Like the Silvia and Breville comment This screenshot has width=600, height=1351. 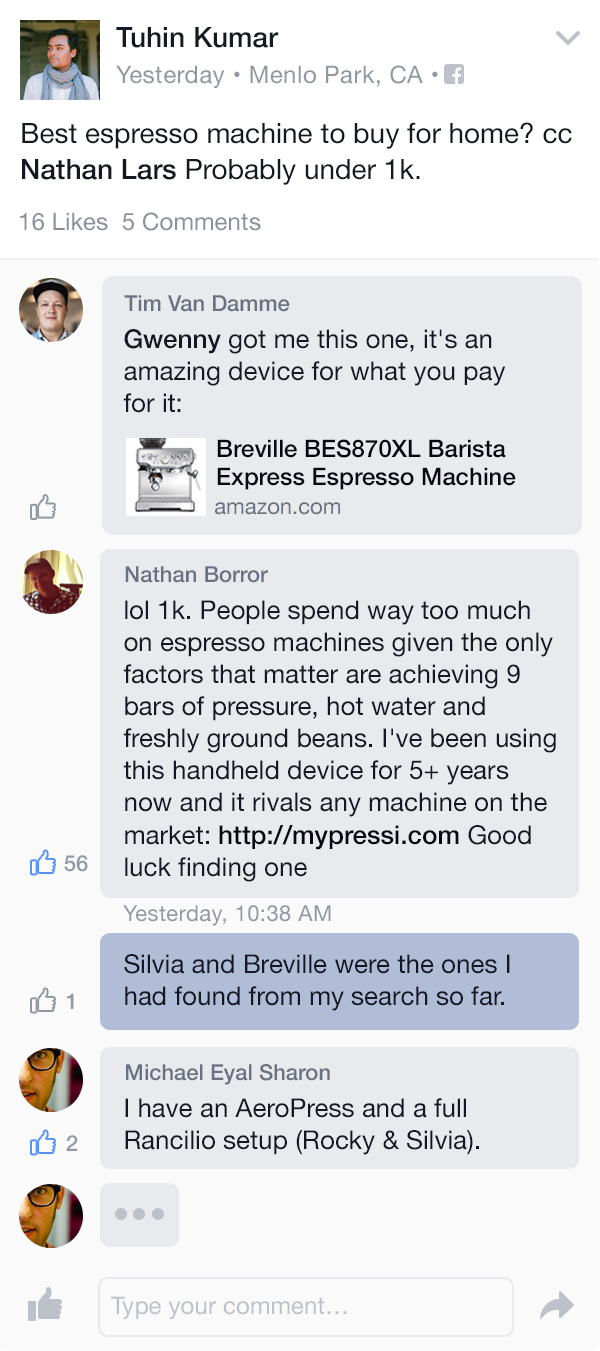tap(43, 1000)
